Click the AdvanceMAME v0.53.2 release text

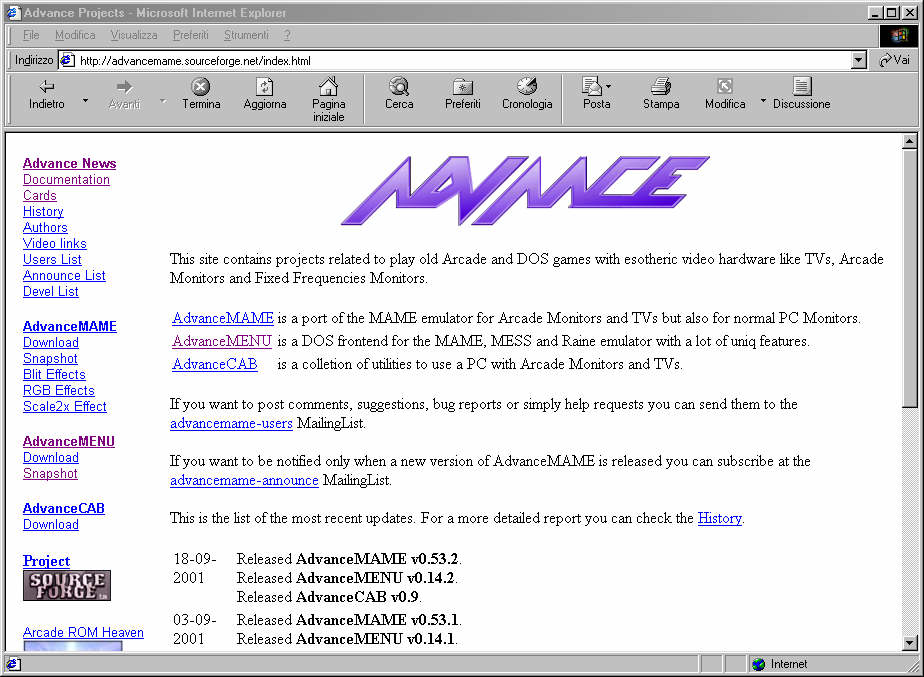point(377,559)
